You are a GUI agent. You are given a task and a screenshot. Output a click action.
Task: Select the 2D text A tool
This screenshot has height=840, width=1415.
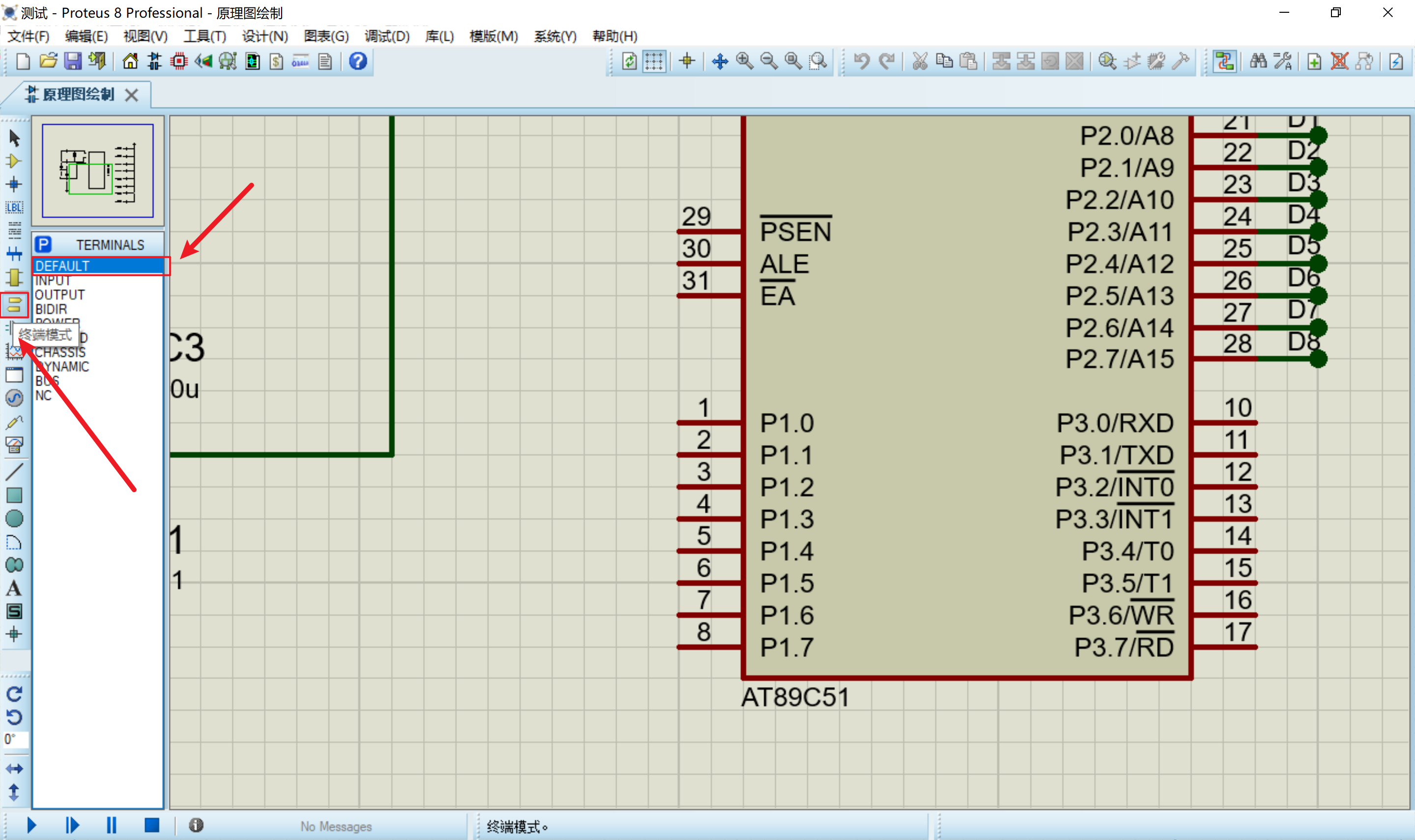click(x=14, y=588)
